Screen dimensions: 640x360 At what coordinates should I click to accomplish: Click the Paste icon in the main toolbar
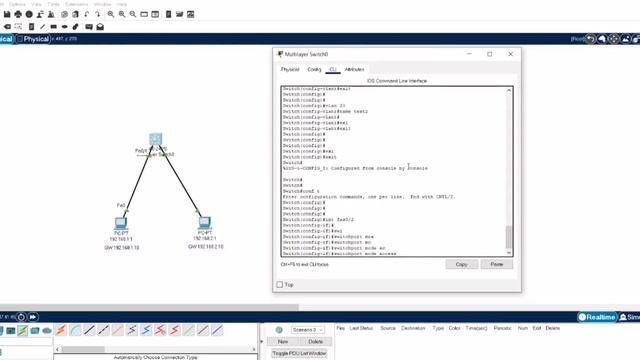tap(76, 14)
